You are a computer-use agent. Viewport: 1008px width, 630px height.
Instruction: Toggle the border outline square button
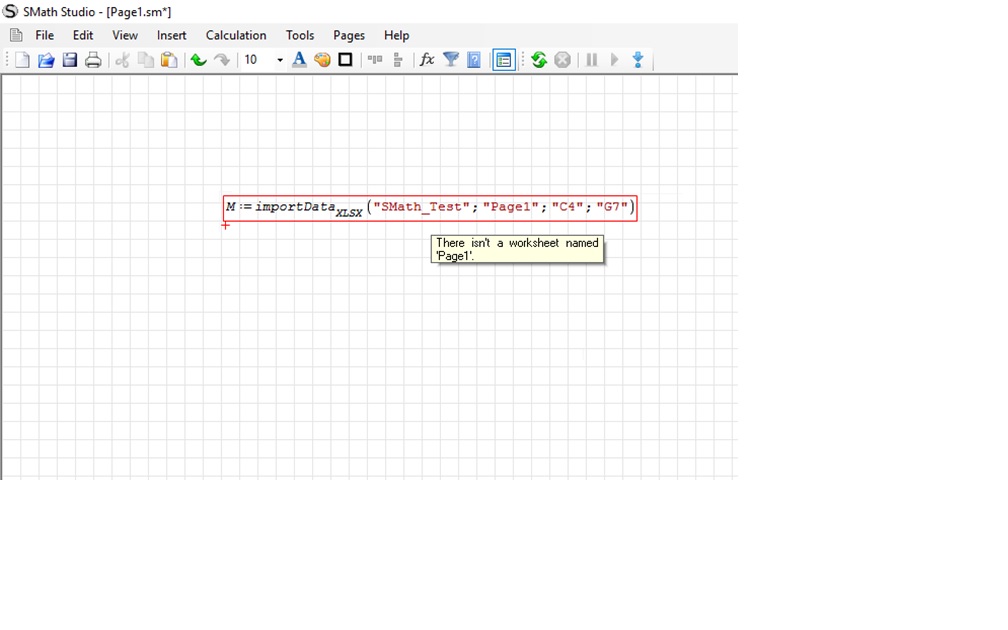tap(345, 60)
